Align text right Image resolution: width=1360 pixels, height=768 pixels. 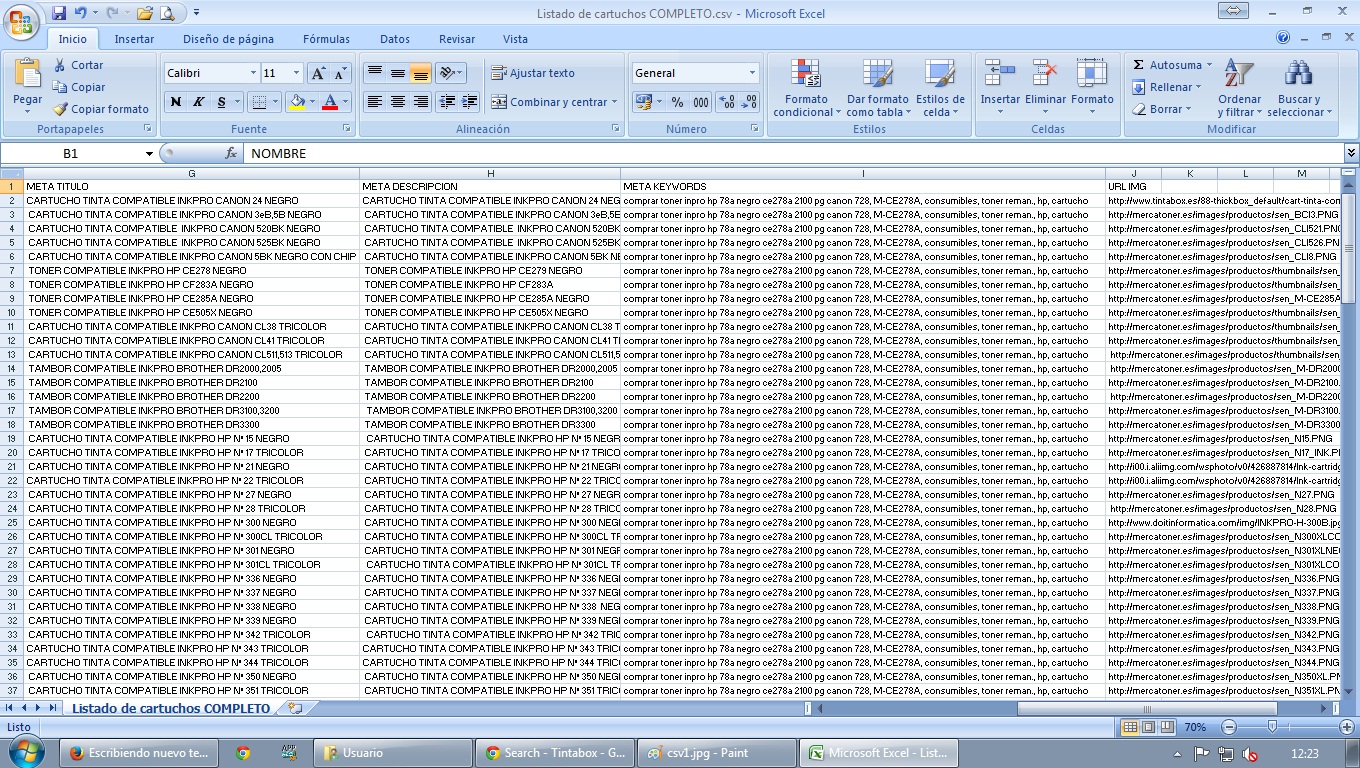420,102
